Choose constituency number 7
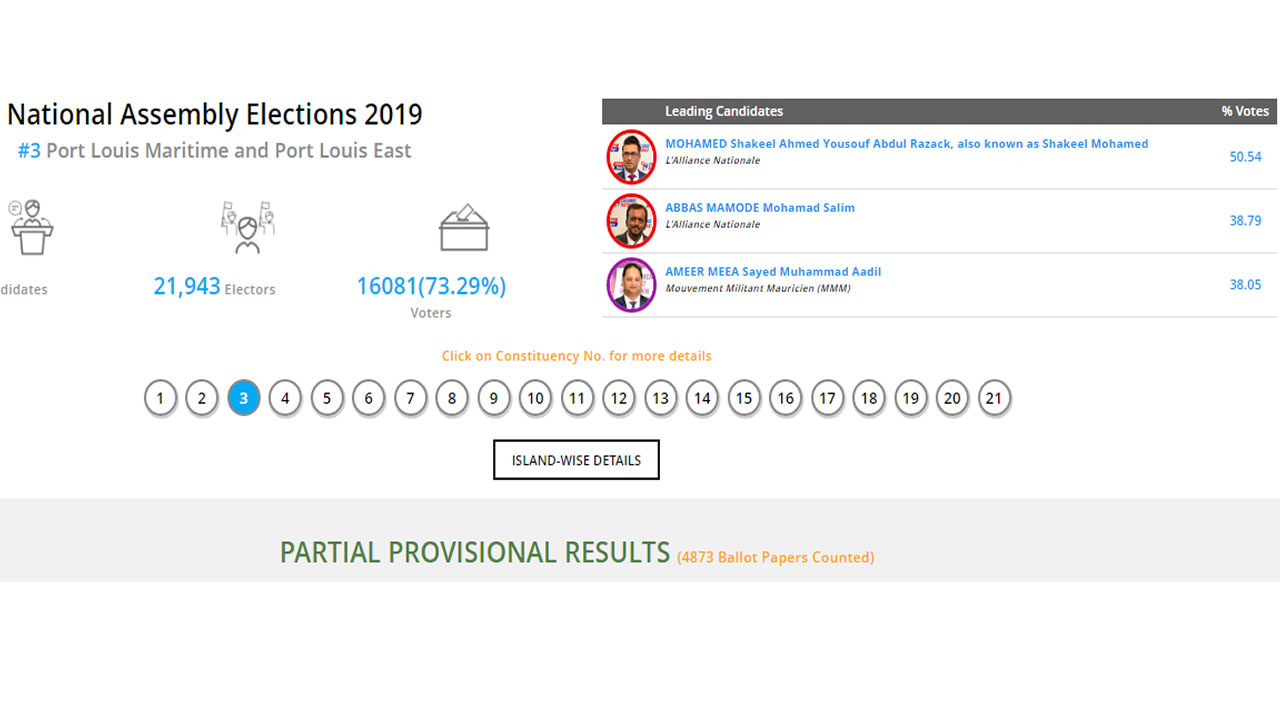The width and height of the screenshot is (1280, 720). point(410,399)
